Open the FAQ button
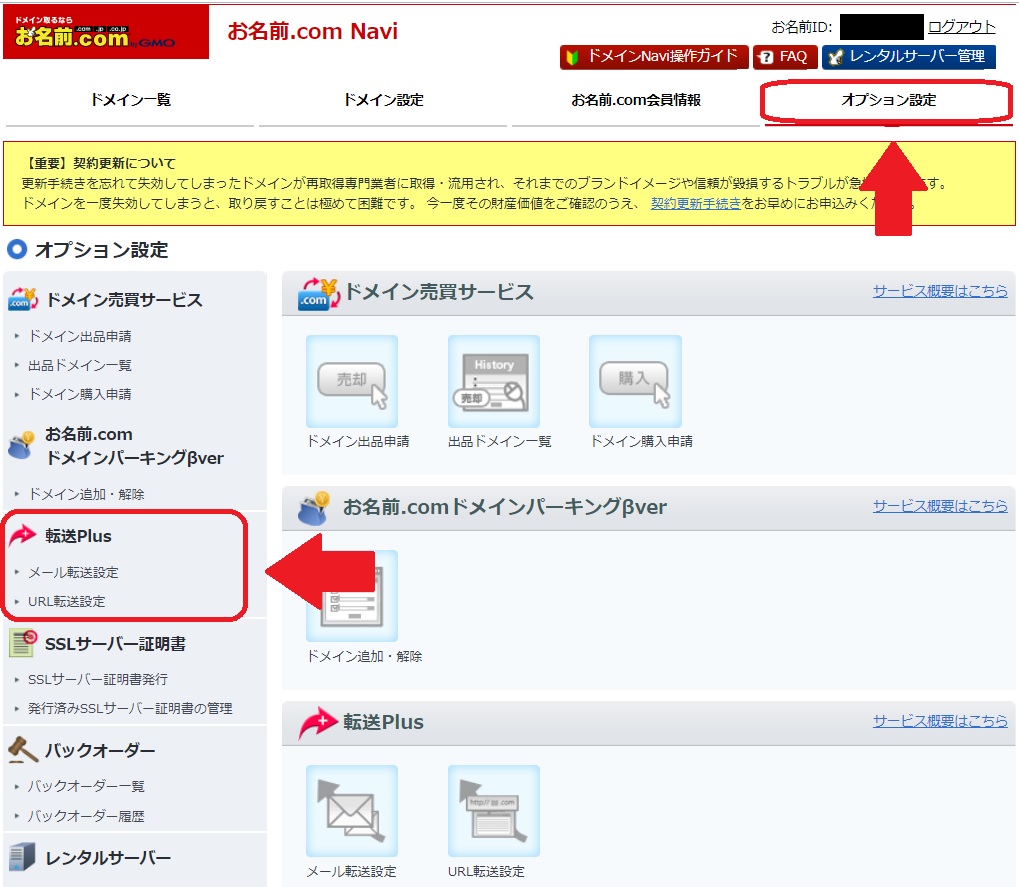The image size is (1019, 887). 784,57
